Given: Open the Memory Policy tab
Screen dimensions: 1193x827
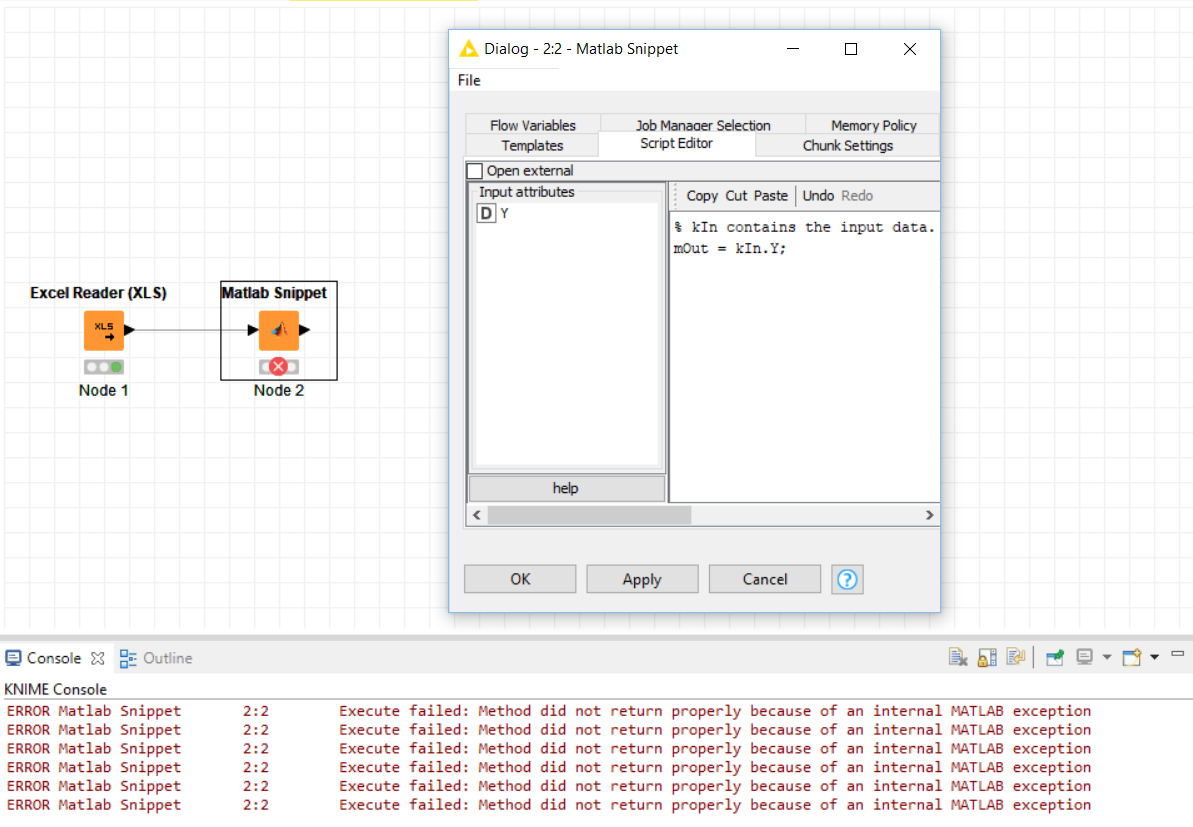Looking at the screenshot, I should tap(873, 125).
